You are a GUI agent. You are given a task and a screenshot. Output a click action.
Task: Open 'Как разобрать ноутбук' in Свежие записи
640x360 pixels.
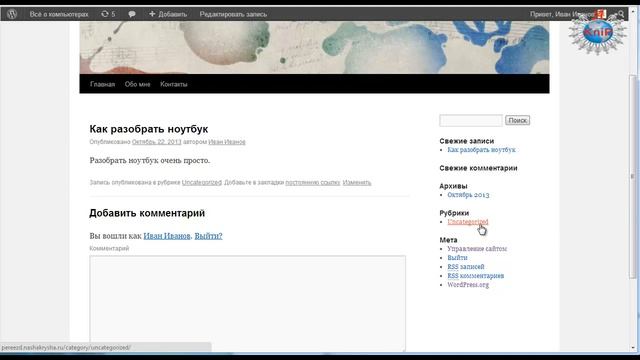point(481,150)
